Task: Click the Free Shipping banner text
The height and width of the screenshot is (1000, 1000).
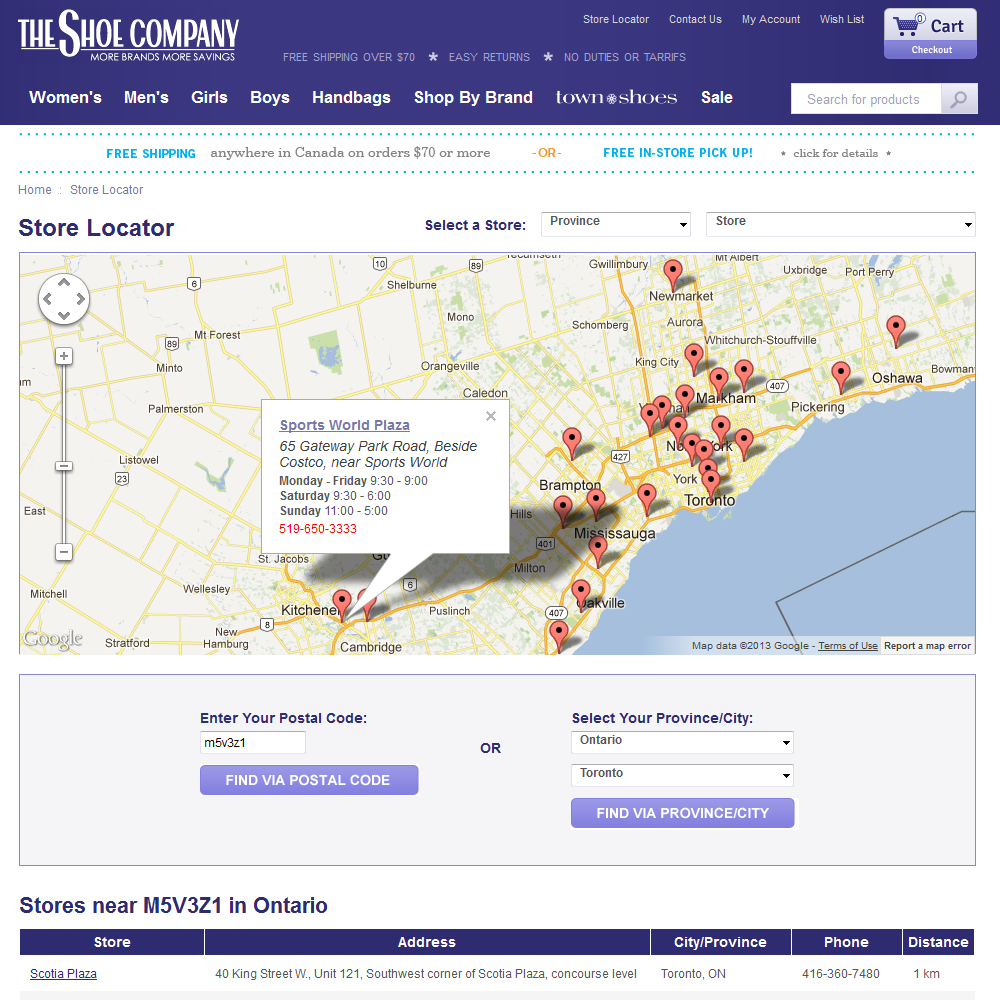Action: pos(151,154)
